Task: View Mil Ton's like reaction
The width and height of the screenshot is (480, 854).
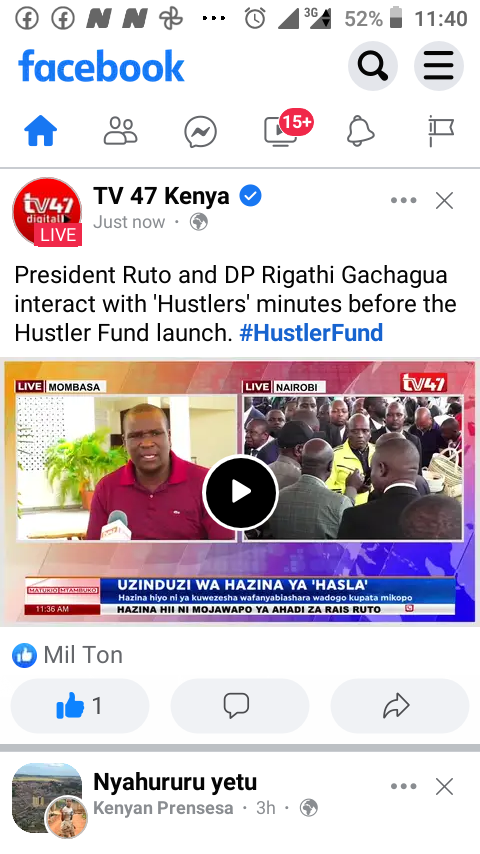Action: (68, 655)
